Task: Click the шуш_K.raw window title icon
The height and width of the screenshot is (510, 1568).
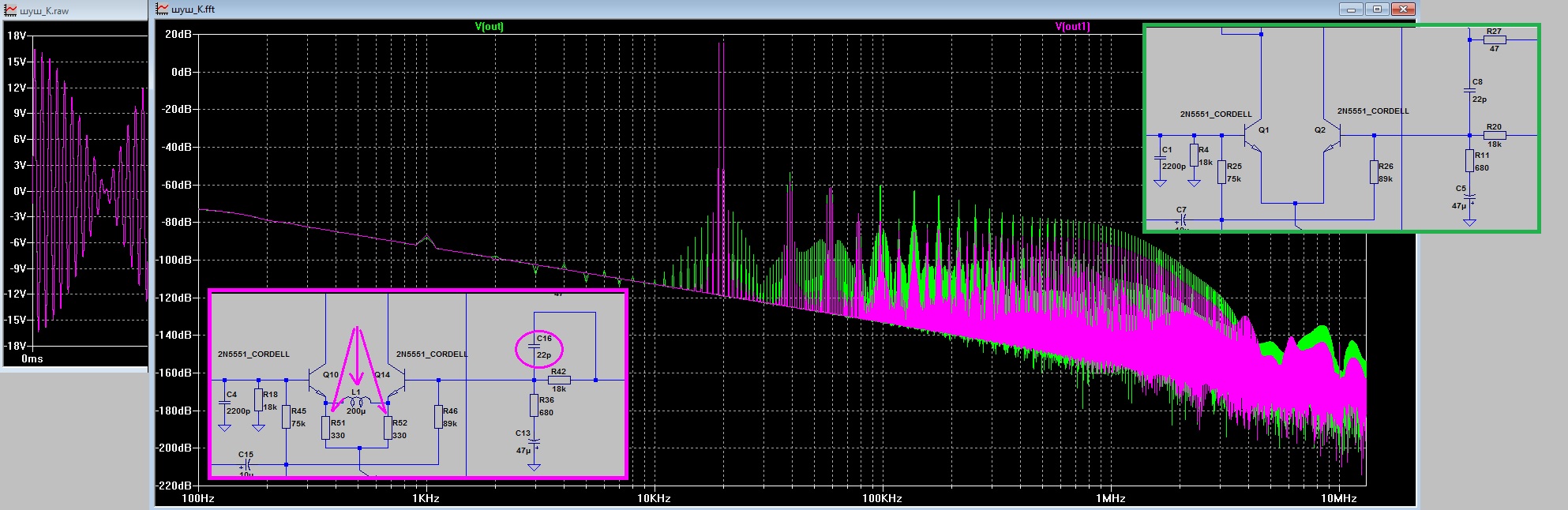Action: click(10, 10)
